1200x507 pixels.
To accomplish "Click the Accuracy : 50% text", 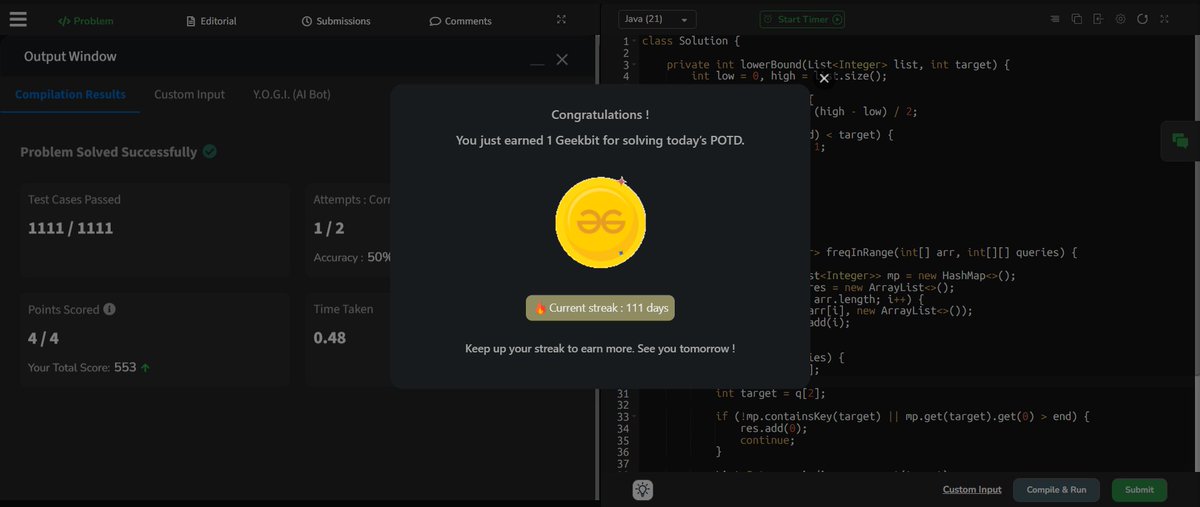I will click(x=353, y=257).
